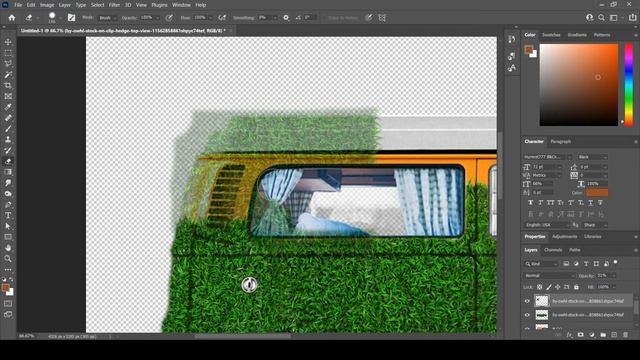Screen dimensions: 640x360
Task: Switch to the Paragraph tab
Action: click(x=560, y=142)
